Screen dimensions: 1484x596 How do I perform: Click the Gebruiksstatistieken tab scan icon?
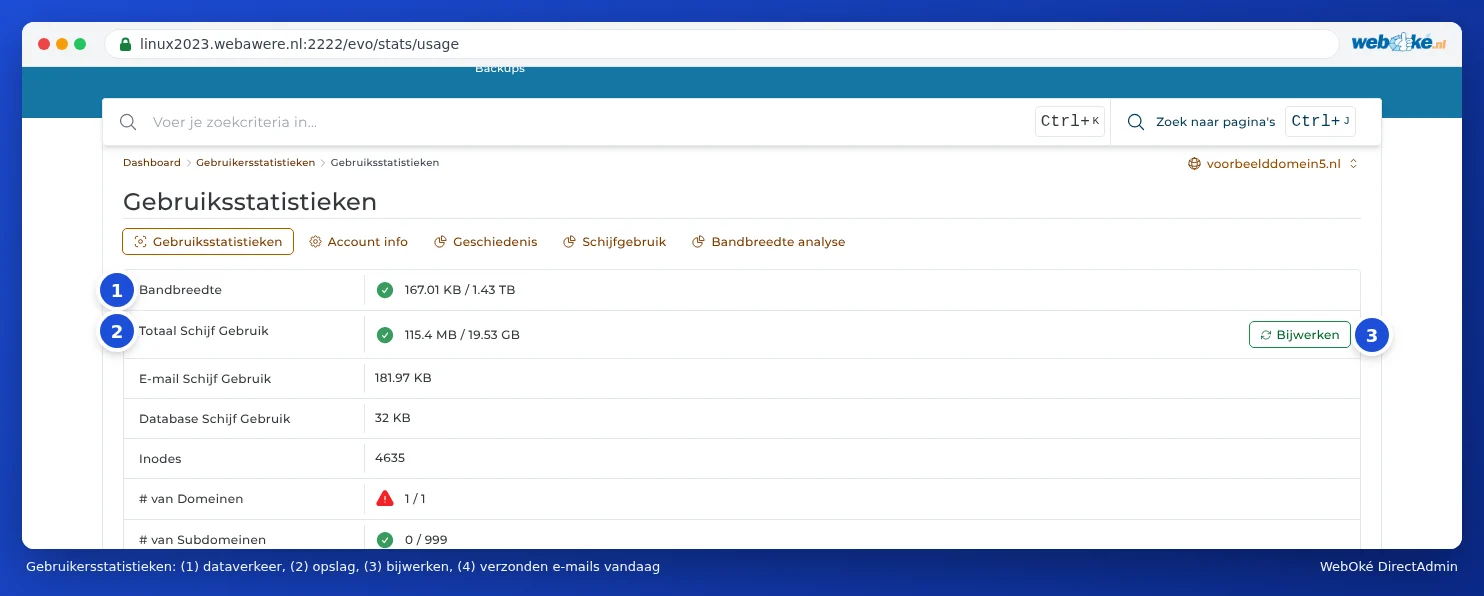(x=140, y=242)
